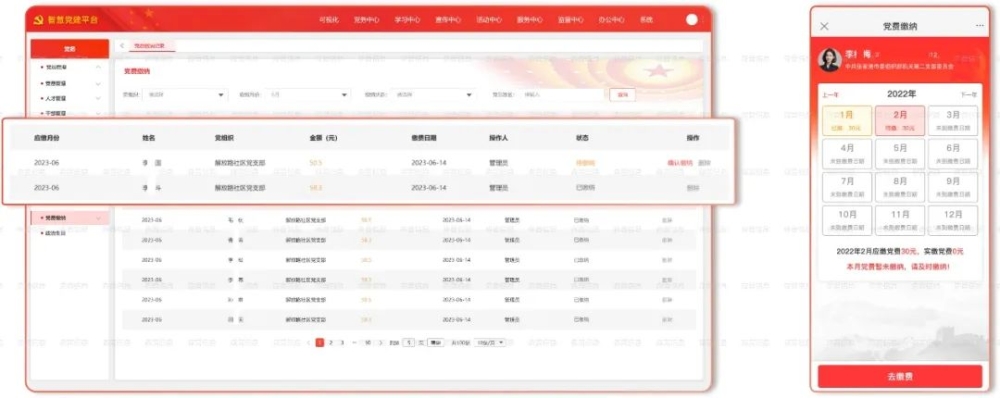Close the mobile 党费缴纳 page with X

[824, 26]
